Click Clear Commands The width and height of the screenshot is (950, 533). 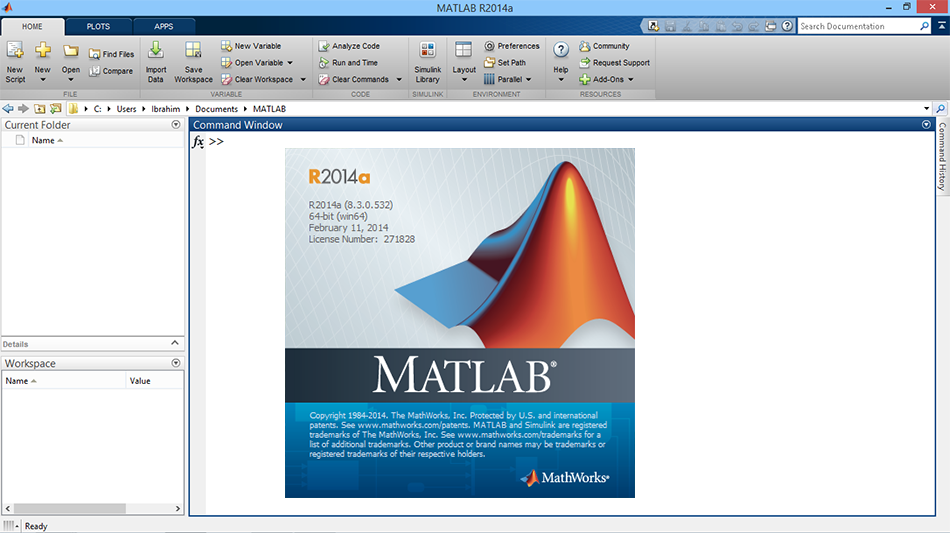(x=354, y=79)
